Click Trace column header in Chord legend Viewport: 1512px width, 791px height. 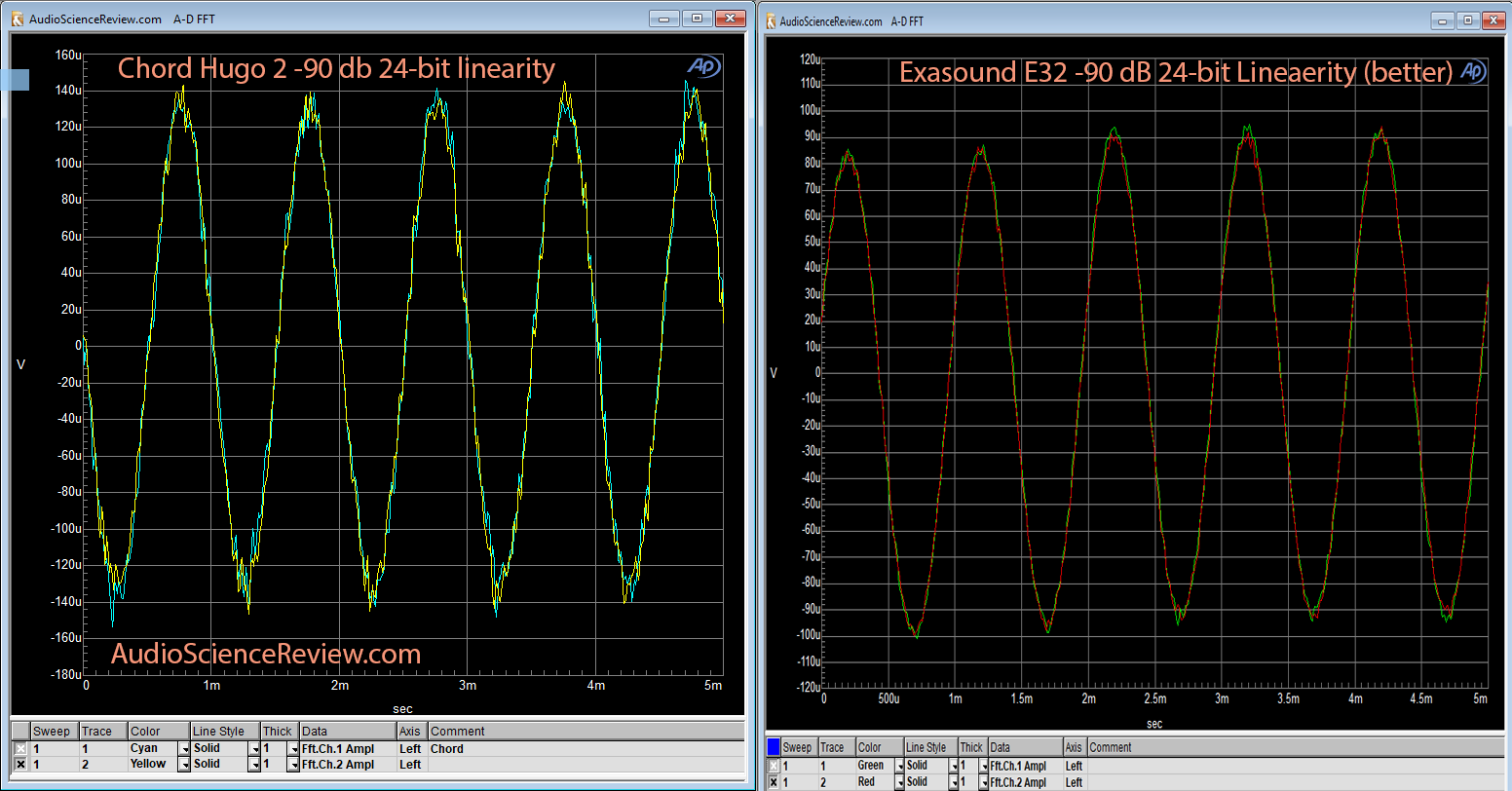tap(102, 732)
